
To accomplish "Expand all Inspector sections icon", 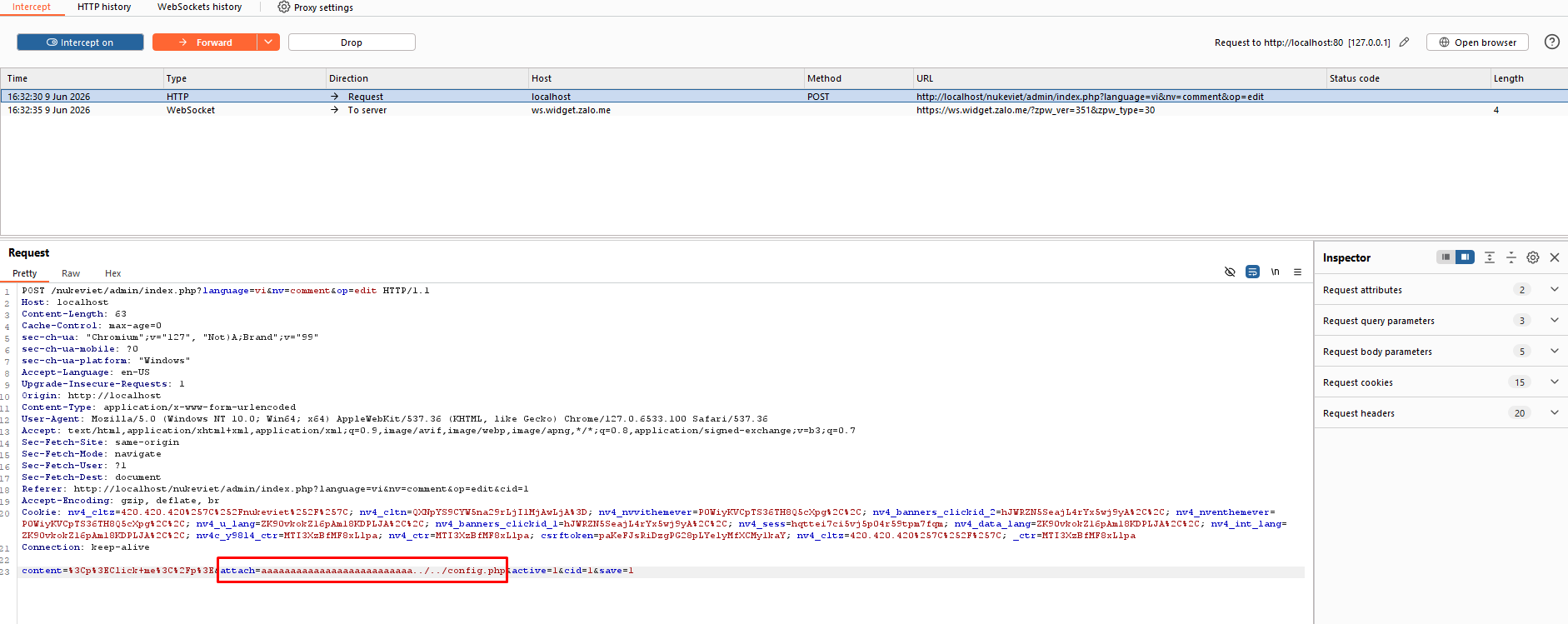I will click(1489, 257).
